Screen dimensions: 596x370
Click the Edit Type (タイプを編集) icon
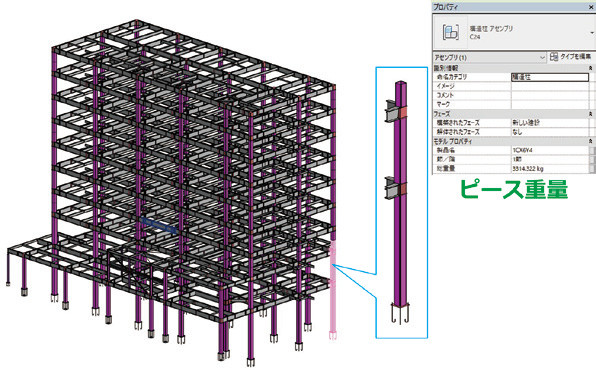coord(553,57)
